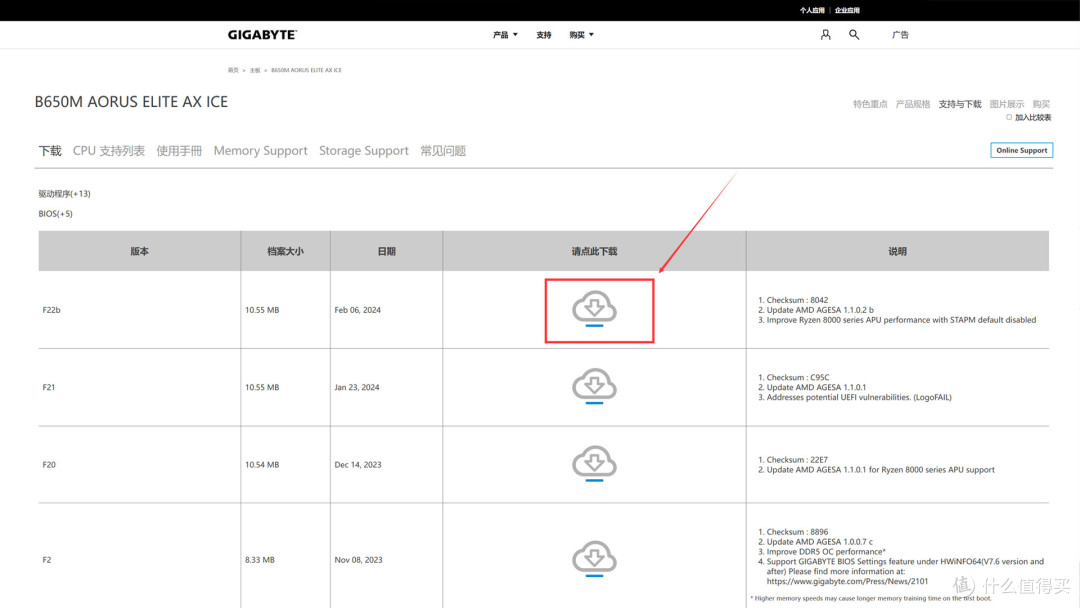The image size is (1080, 608).
Task: Download the F22b BIOS file
Action: pyautogui.click(x=594, y=308)
